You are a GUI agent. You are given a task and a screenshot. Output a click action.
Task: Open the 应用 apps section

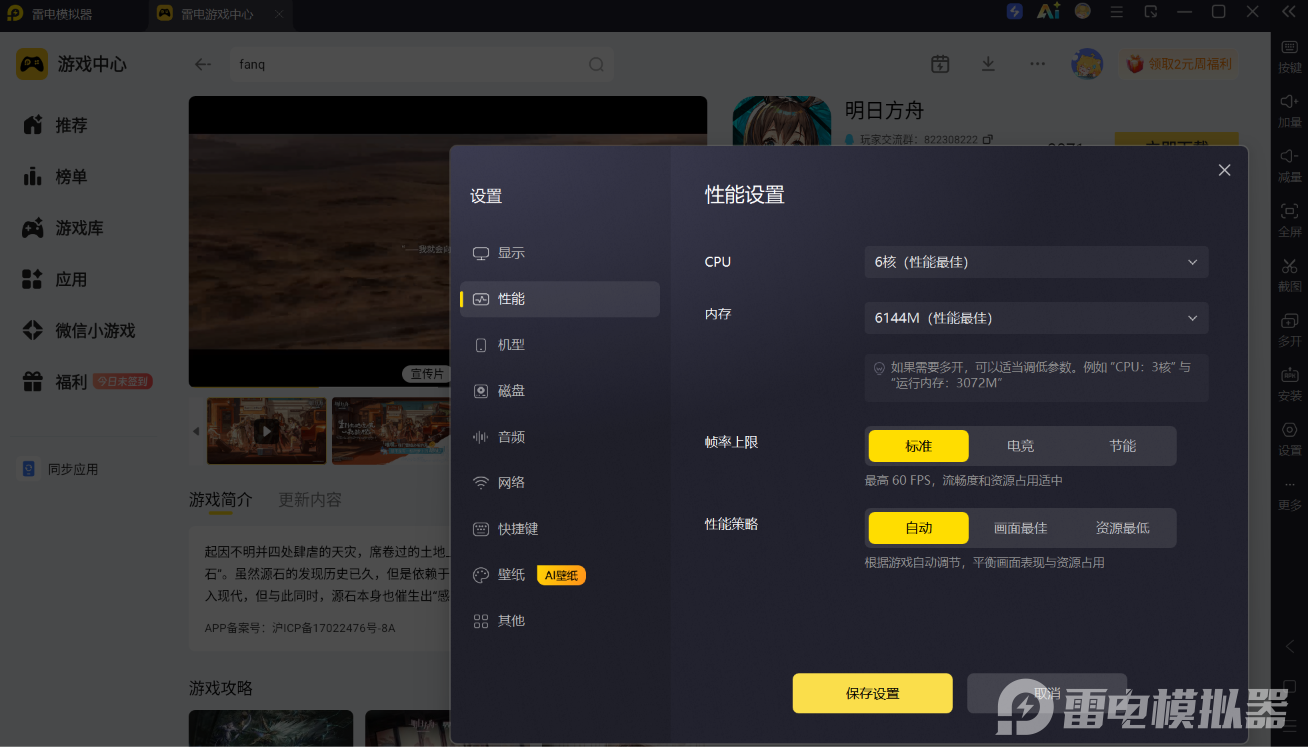coord(55,280)
